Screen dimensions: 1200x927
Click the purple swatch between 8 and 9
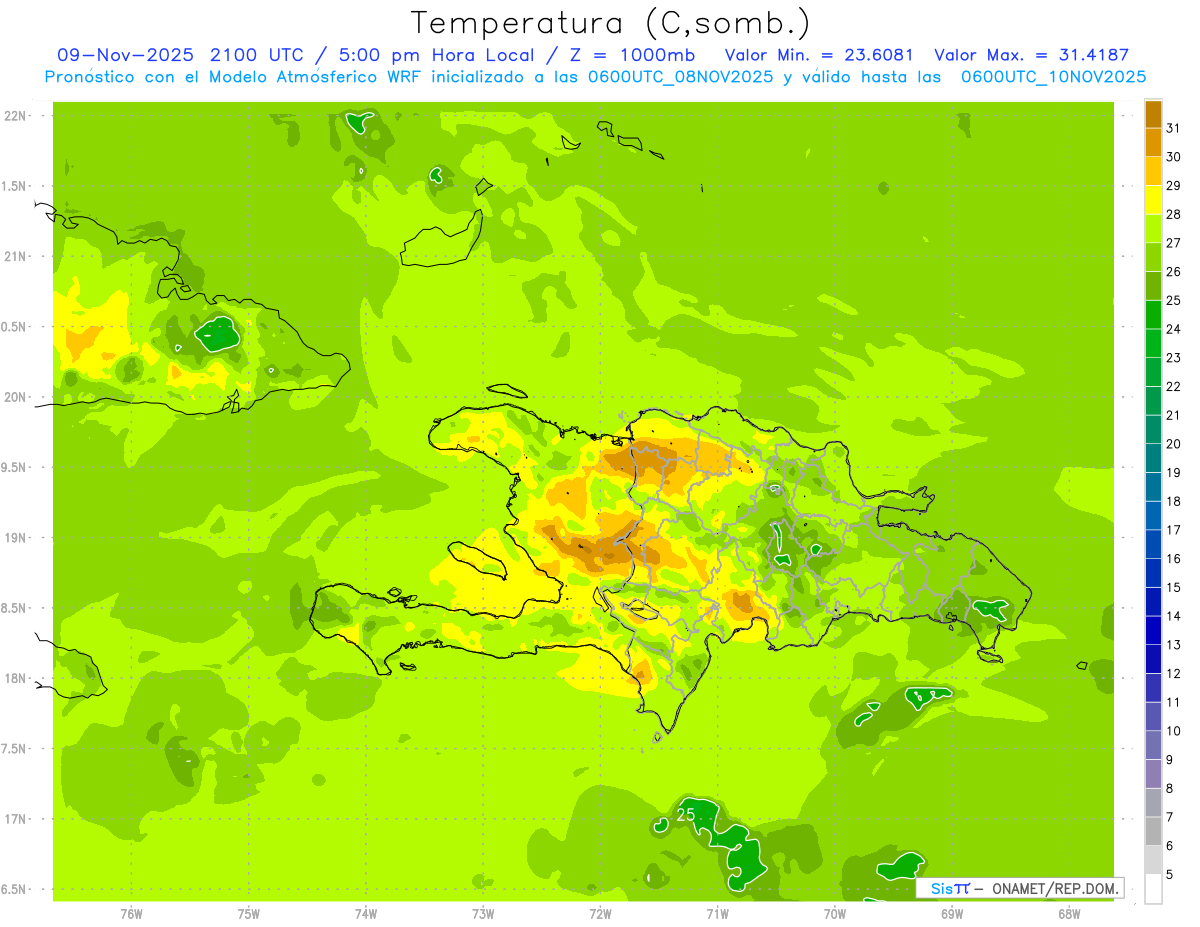click(x=1154, y=774)
